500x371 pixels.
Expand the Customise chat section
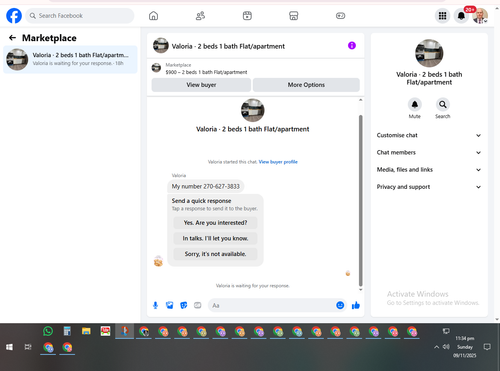pyautogui.click(x=429, y=135)
